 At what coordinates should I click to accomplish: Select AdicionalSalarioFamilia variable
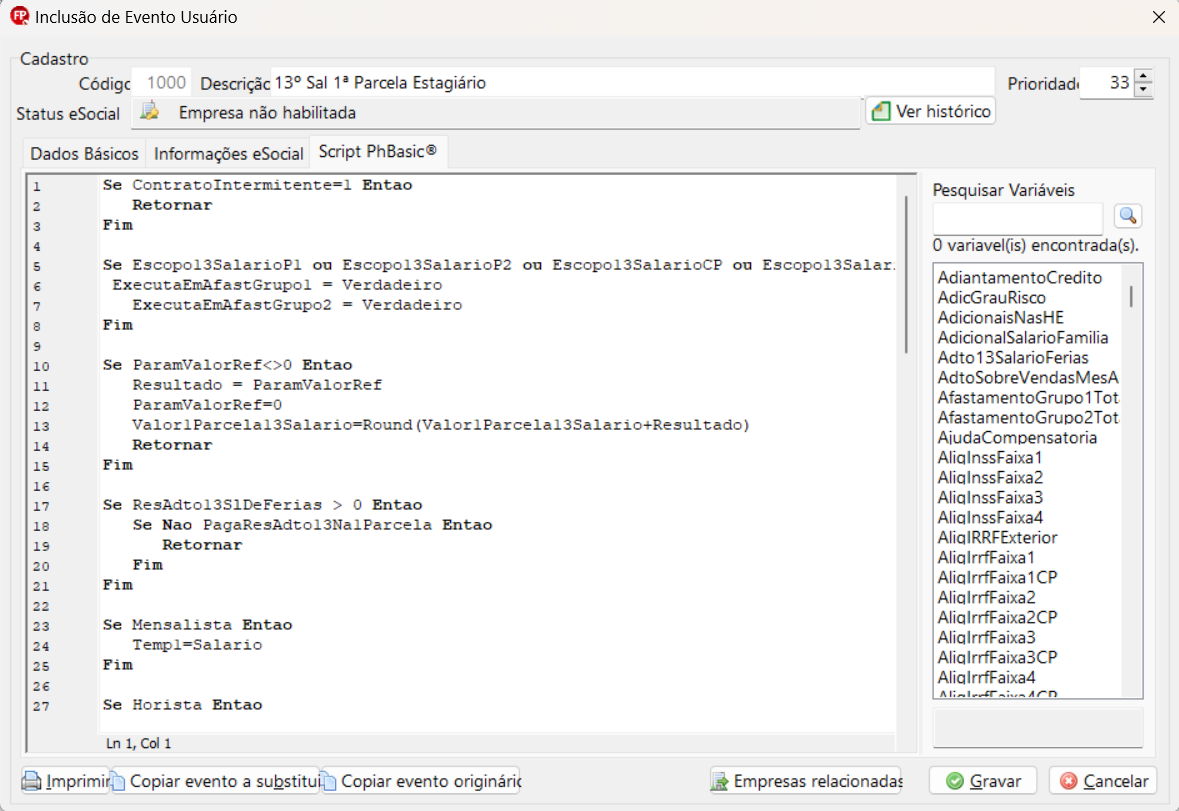pos(1023,337)
